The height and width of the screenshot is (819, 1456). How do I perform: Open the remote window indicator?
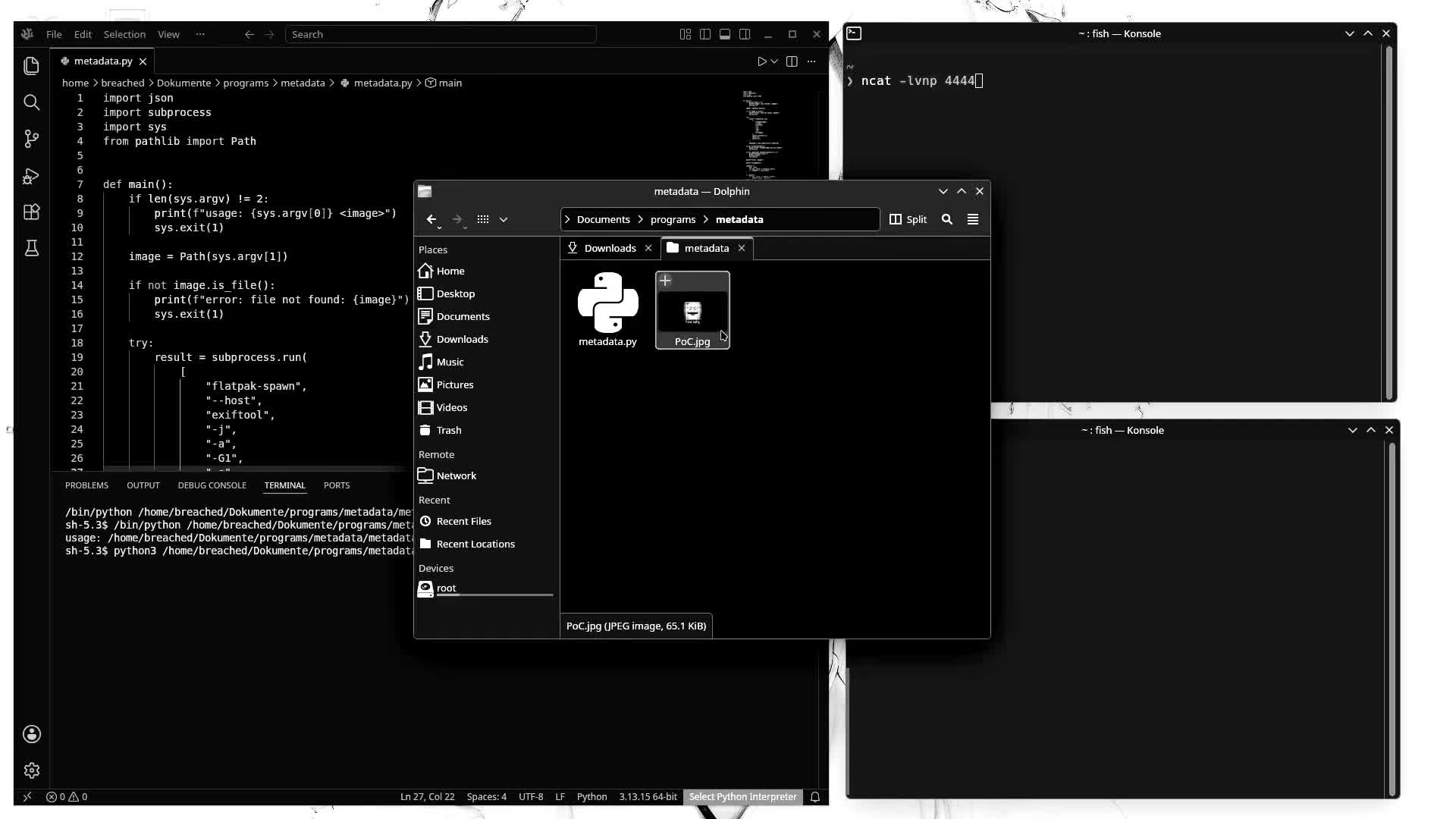click(x=27, y=797)
